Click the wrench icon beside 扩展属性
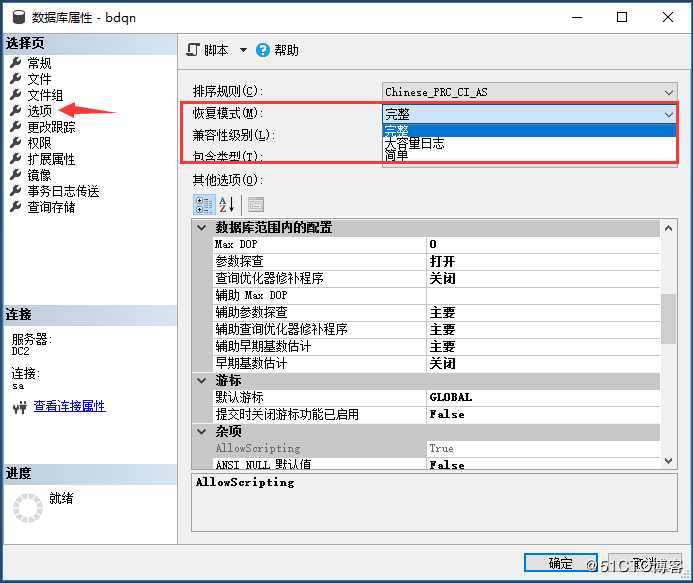Image resolution: width=693 pixels, height=583 pixels. pos(15,159)
